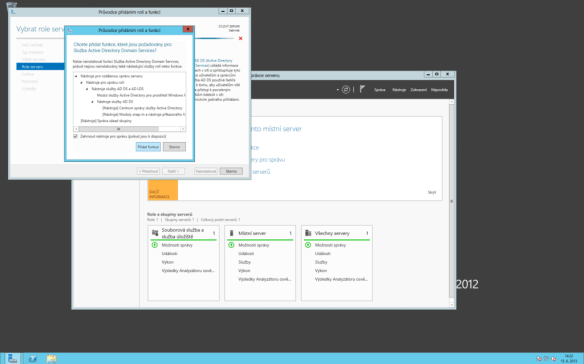Click the red X icon near the wizard's progress bar
The height and width of the screenshot is (364, 584).
pos(241,38)
